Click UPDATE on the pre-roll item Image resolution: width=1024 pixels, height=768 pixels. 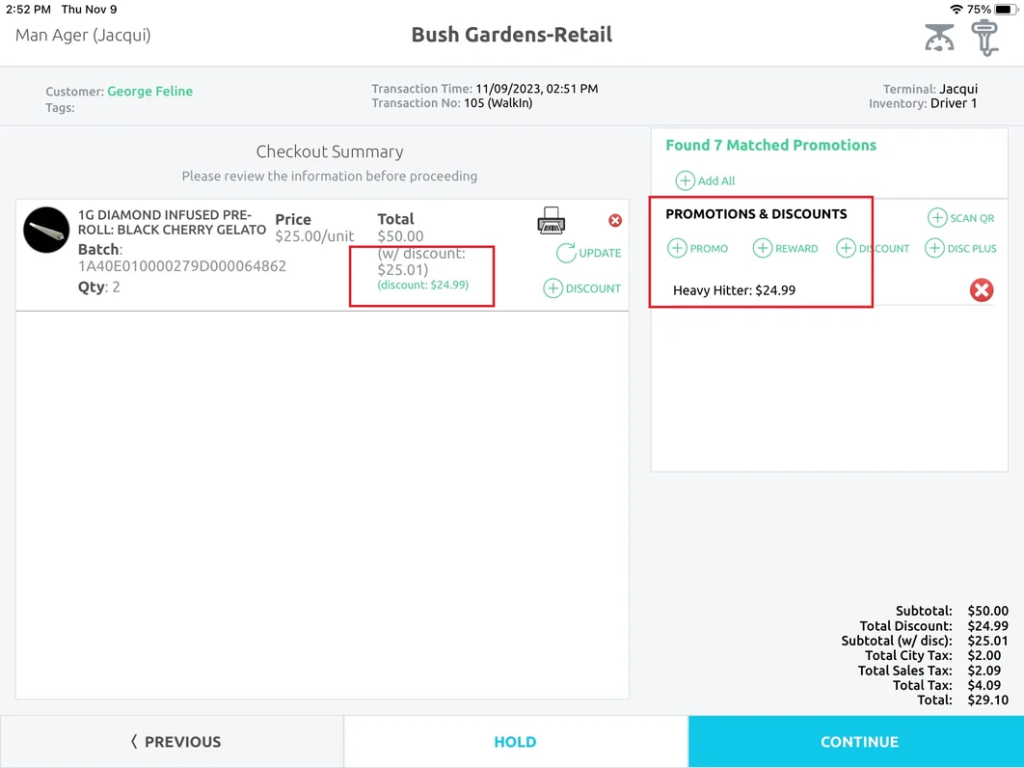(588, 253)
